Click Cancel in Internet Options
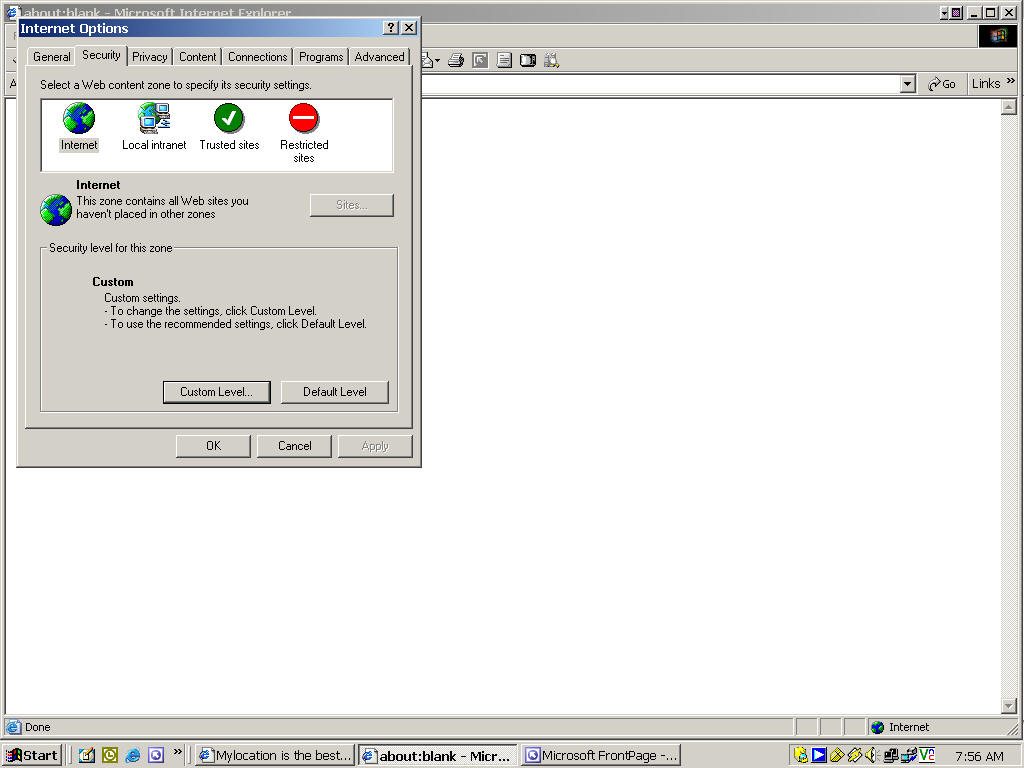 295,446
